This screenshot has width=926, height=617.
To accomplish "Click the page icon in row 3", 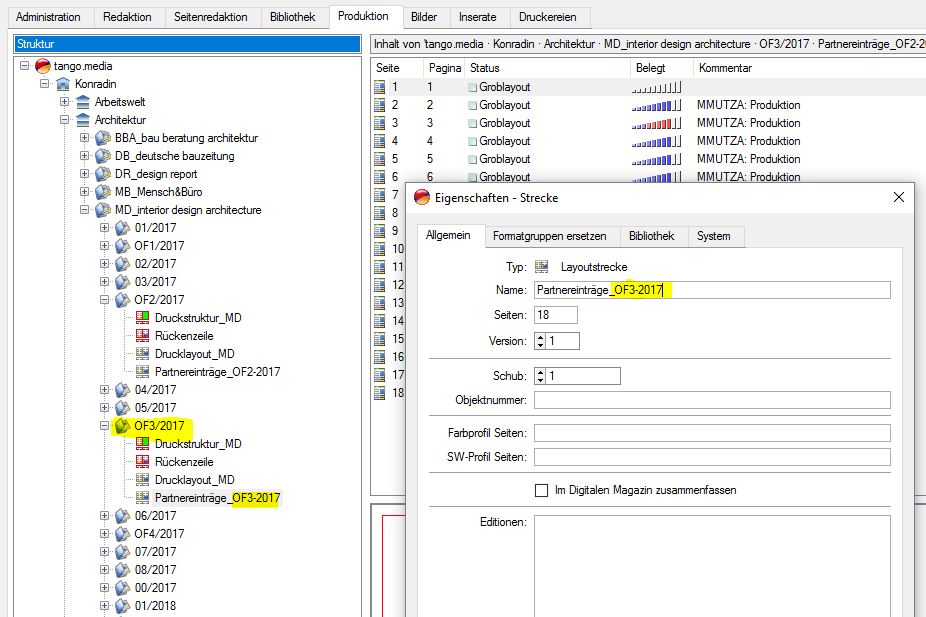I will click(x=380, y=123).
